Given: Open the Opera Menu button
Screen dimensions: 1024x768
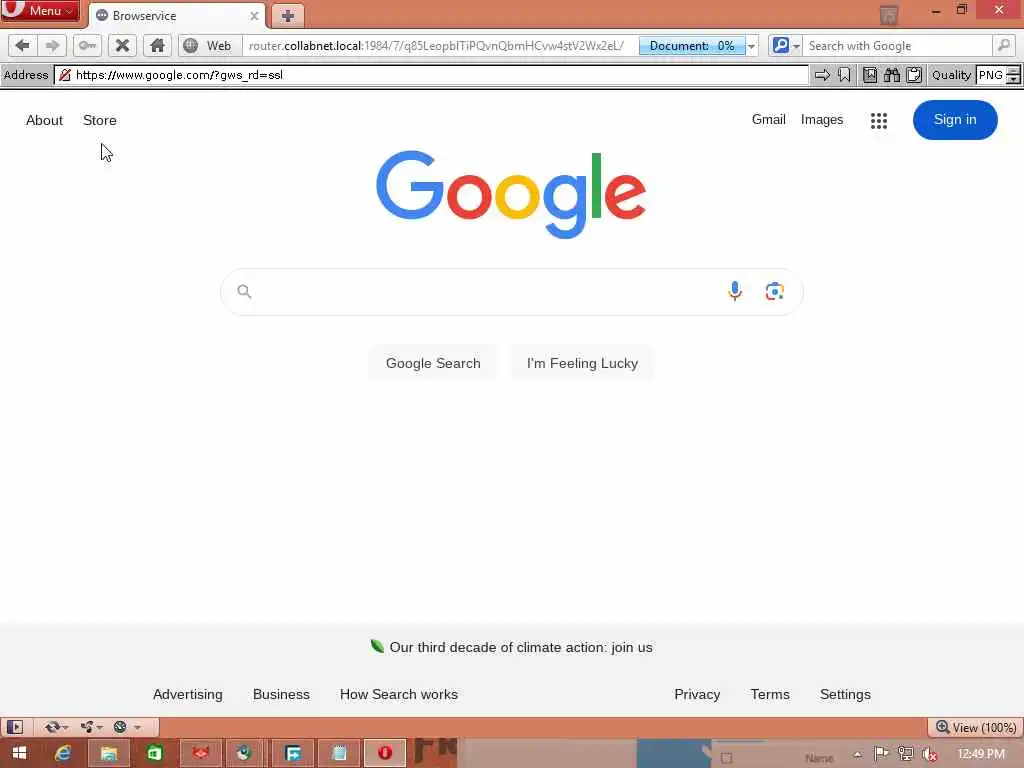Looking at the screenshot, I should pos(40,10).
